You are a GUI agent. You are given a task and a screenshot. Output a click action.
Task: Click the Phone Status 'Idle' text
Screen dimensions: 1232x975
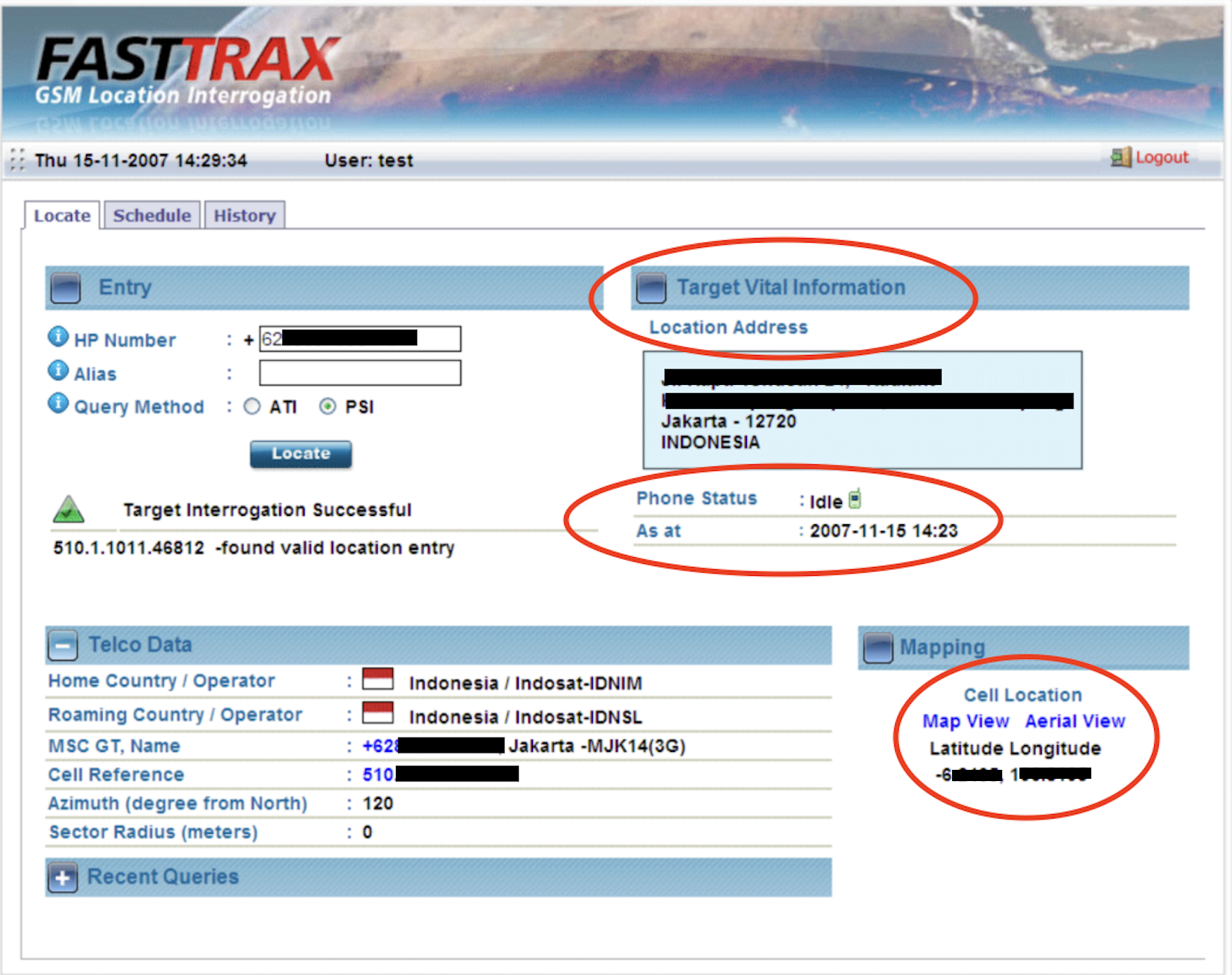[x=826, y=502]
